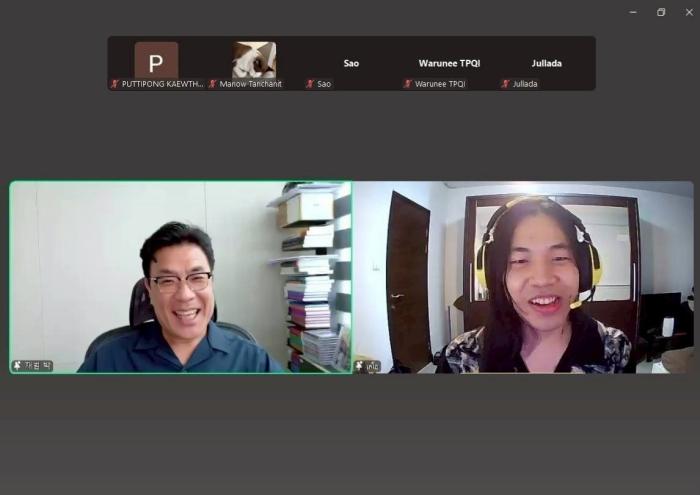The width and height of the screenshot is (700, 495).
Task: Select the Sao participant tile
Action: 351,63
